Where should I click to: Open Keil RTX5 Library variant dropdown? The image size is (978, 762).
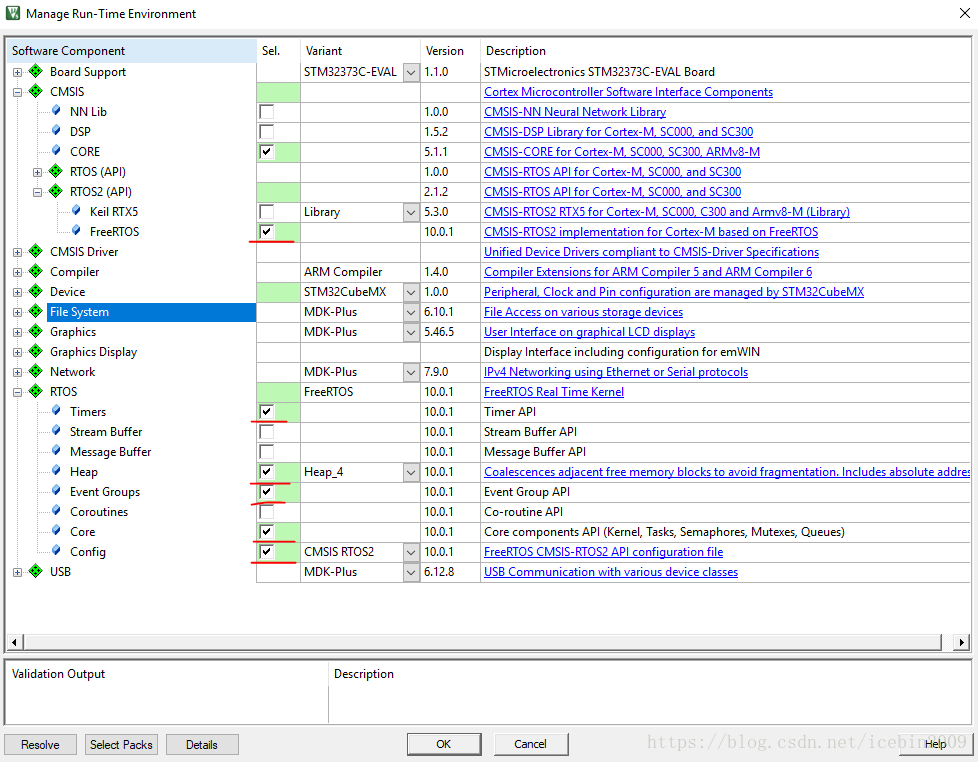411,212
